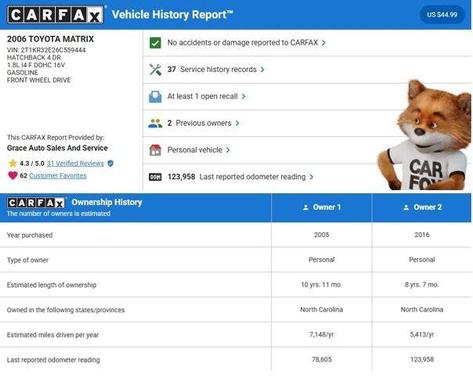Image resolution: width=473 pixels, height=378 pixels.
Task: Click the US $44.99 price button
Action: (442, 15)
